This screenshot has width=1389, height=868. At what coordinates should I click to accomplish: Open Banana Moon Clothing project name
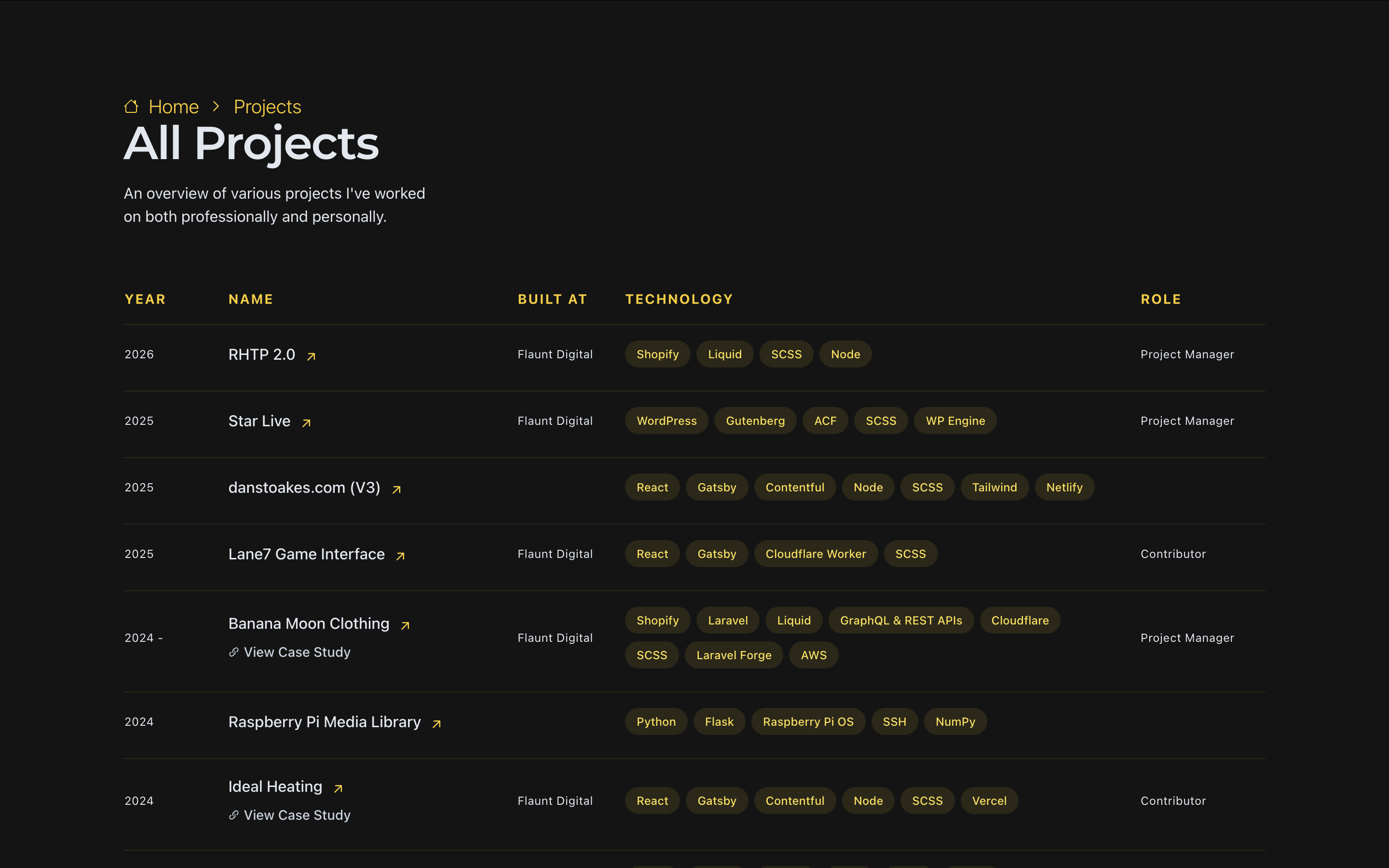(309, 624)
